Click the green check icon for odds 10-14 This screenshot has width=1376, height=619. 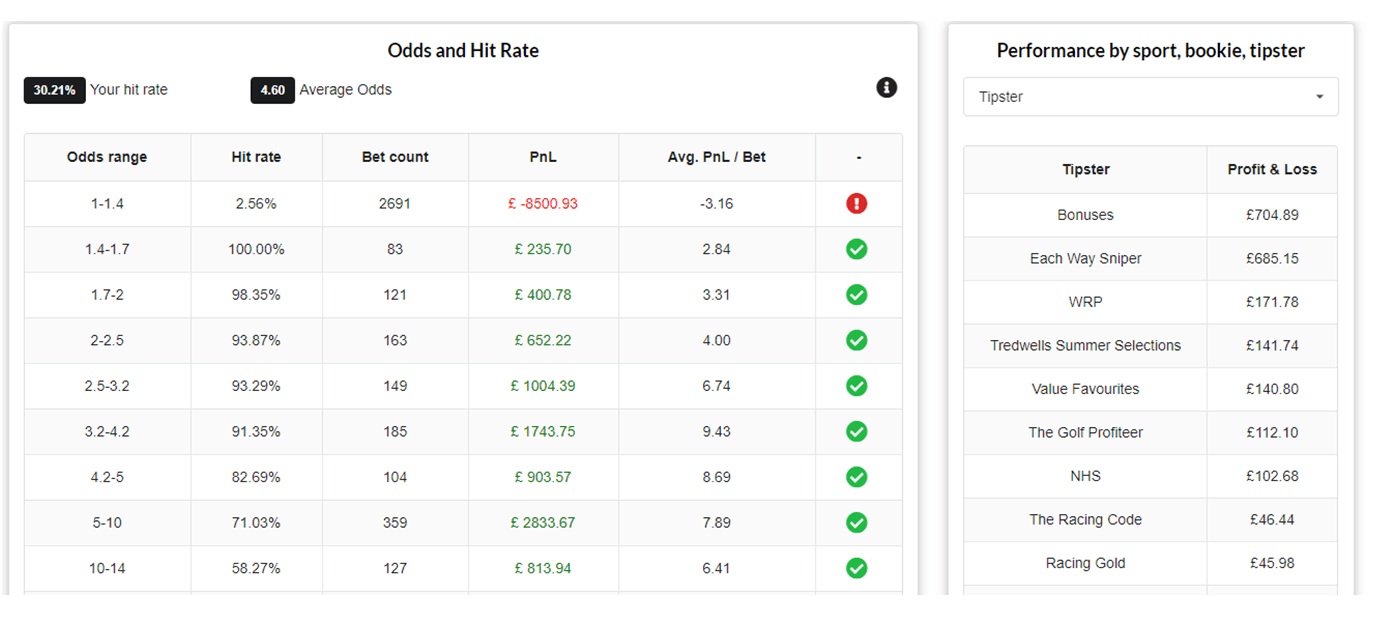point(856,568)
